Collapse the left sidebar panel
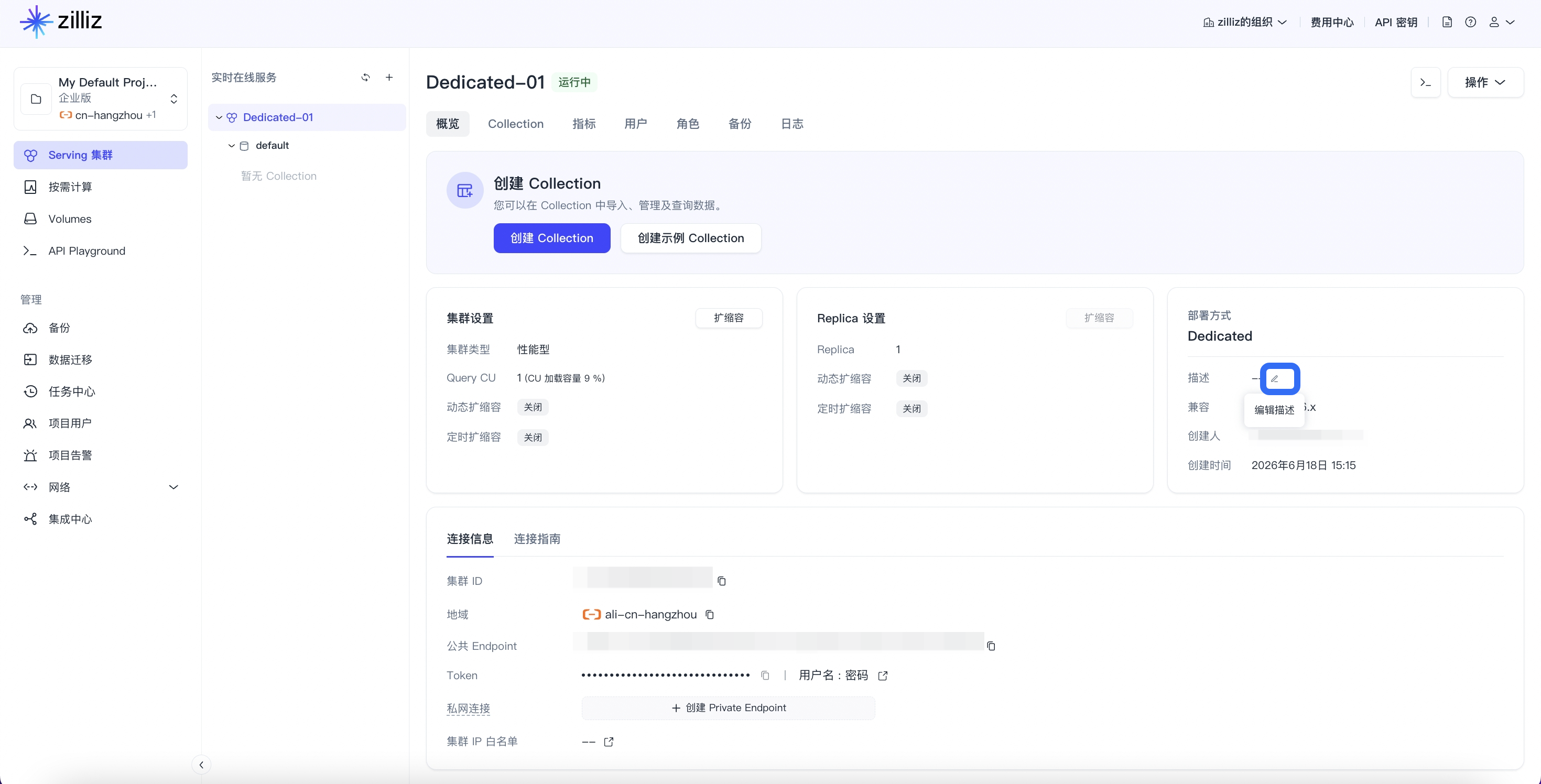 pyautogui.click(x=201, y=764)
